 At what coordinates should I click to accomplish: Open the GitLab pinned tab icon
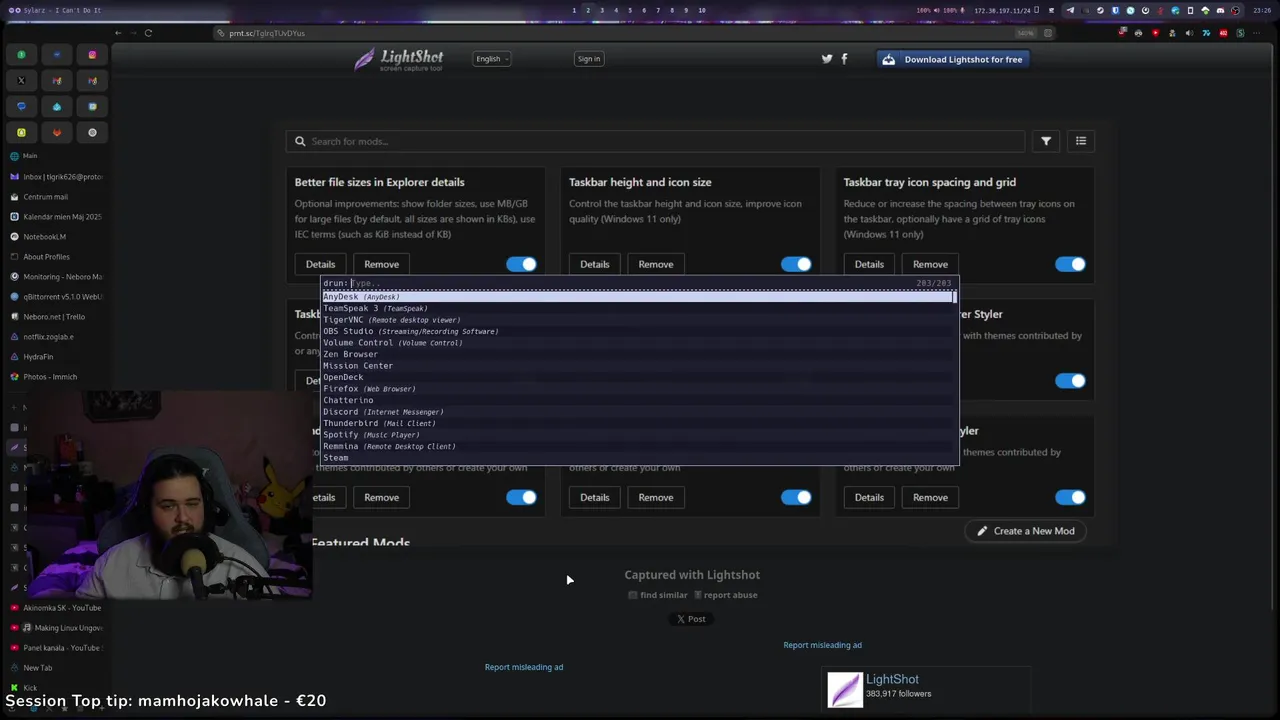pos(57,132)
